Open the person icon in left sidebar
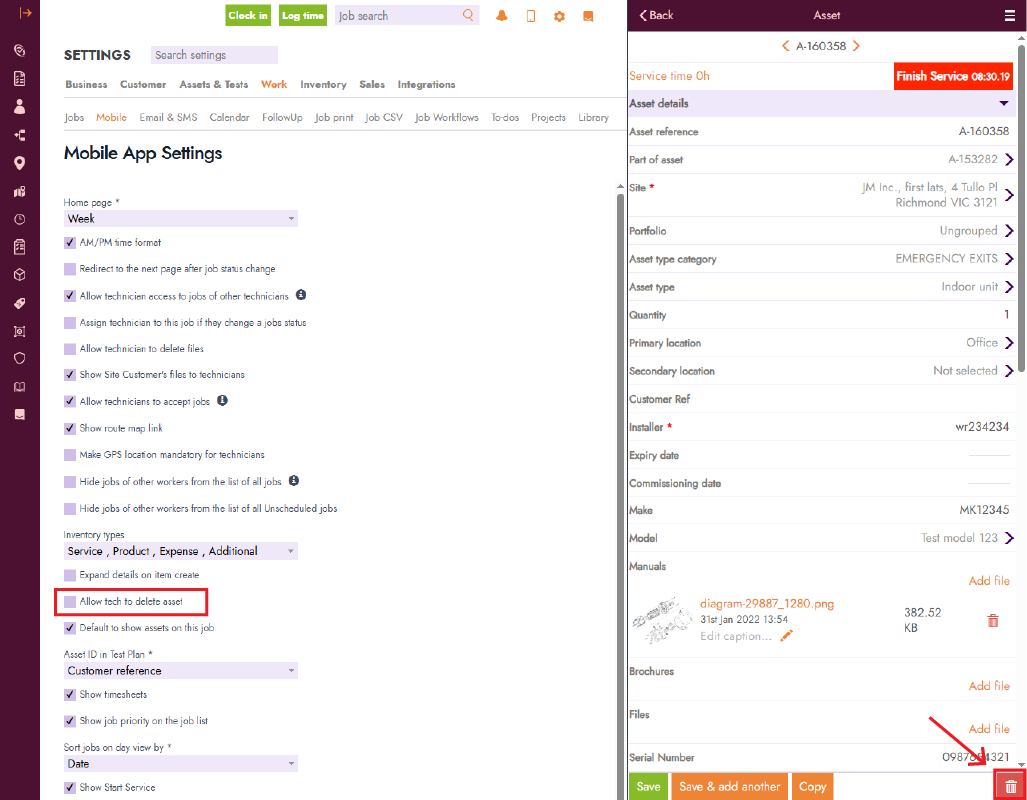This screenshot has width=1027, height=800. 20,107
